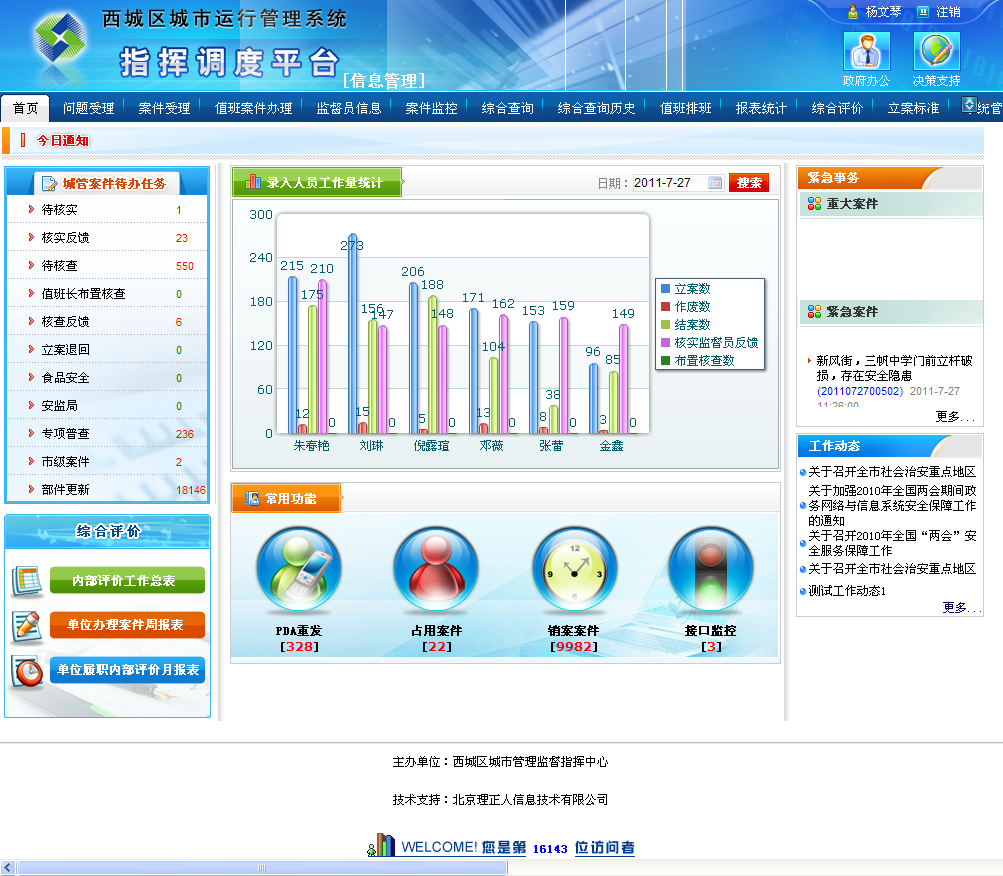
Task: Click the scrollbar left arrow
Action: [8, 868]
